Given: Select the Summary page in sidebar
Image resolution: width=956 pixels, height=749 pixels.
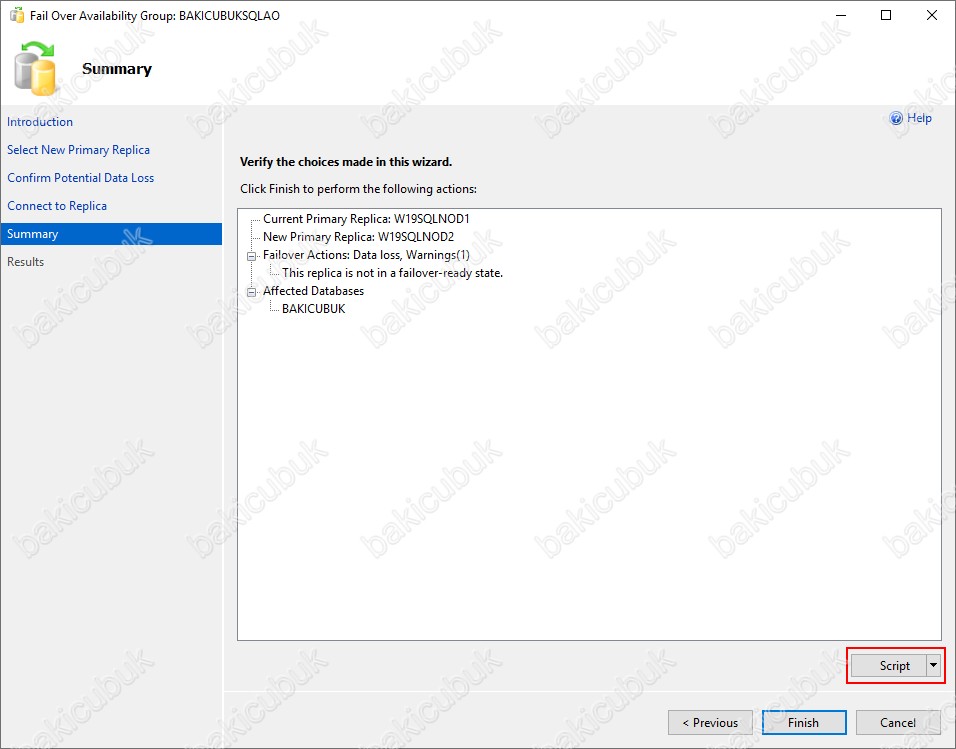Looking at the screenshot, I should 111,234.
